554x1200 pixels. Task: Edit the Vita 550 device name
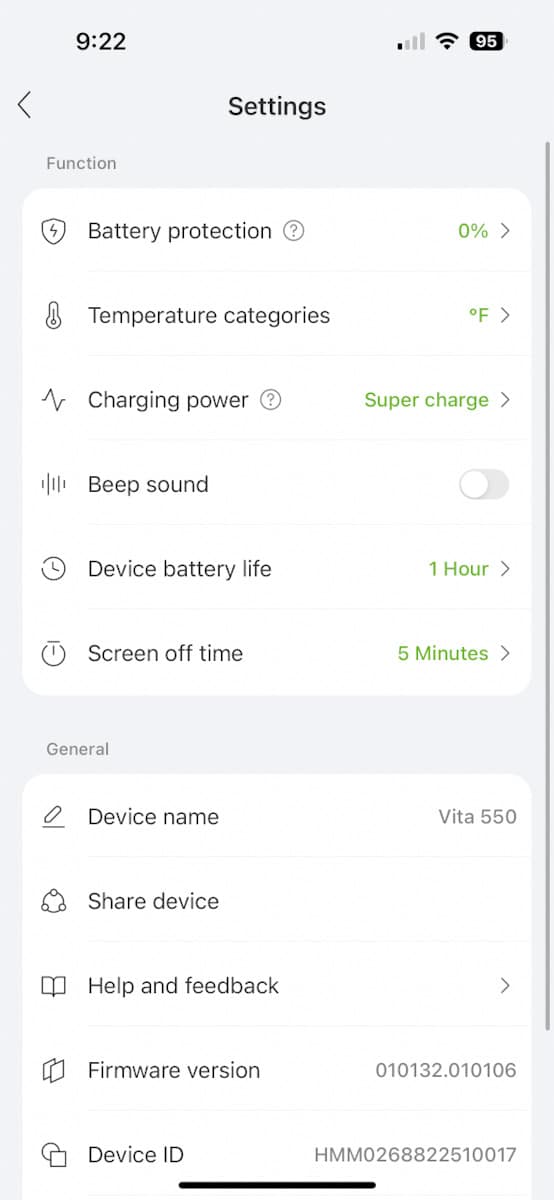(x=477, y=817)
